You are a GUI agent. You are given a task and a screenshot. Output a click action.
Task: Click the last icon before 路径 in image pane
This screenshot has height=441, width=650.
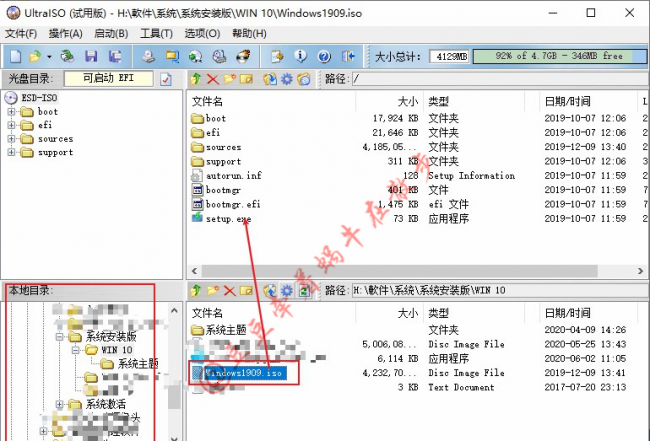click(x=304, y=79)
